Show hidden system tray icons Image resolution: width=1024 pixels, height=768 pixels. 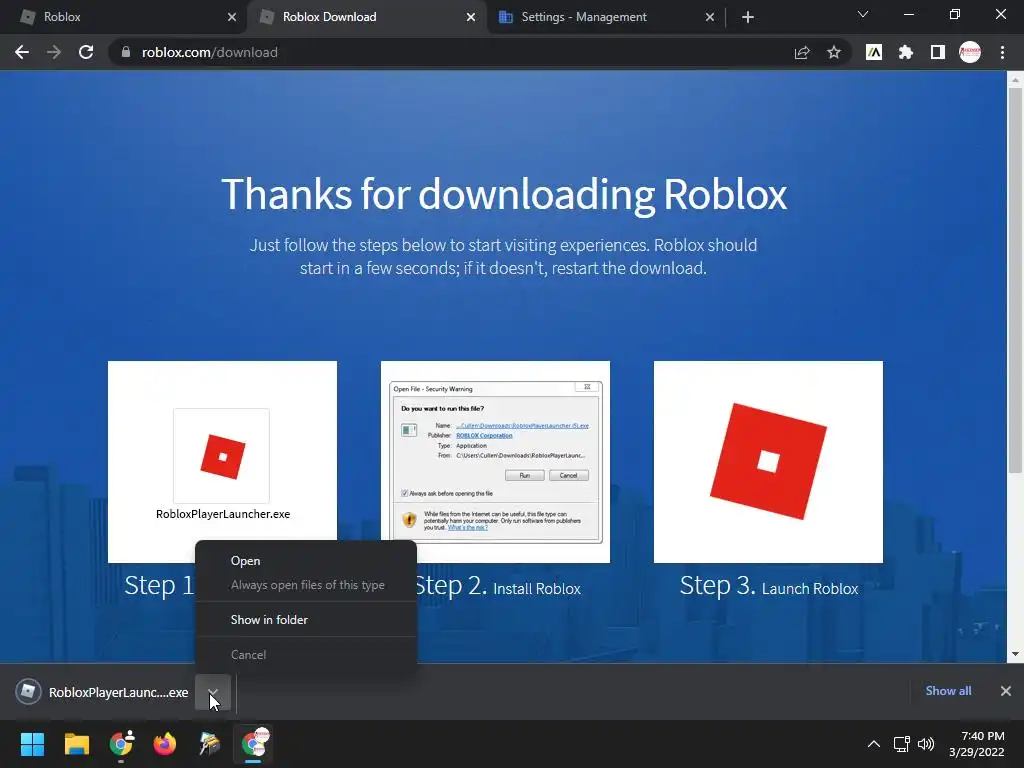click(x=874, y=744)
